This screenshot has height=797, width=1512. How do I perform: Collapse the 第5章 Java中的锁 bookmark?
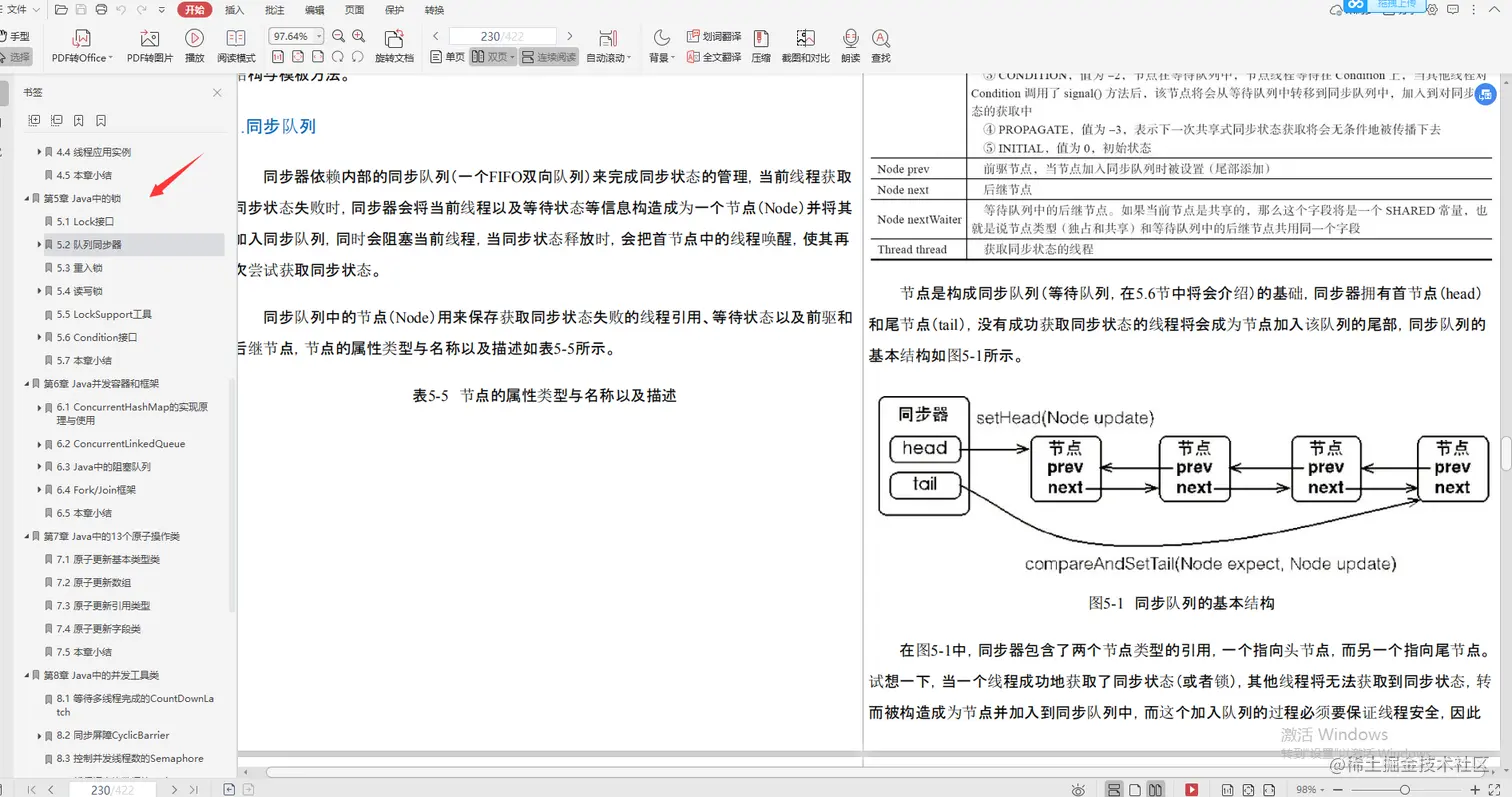pos(27,198)
